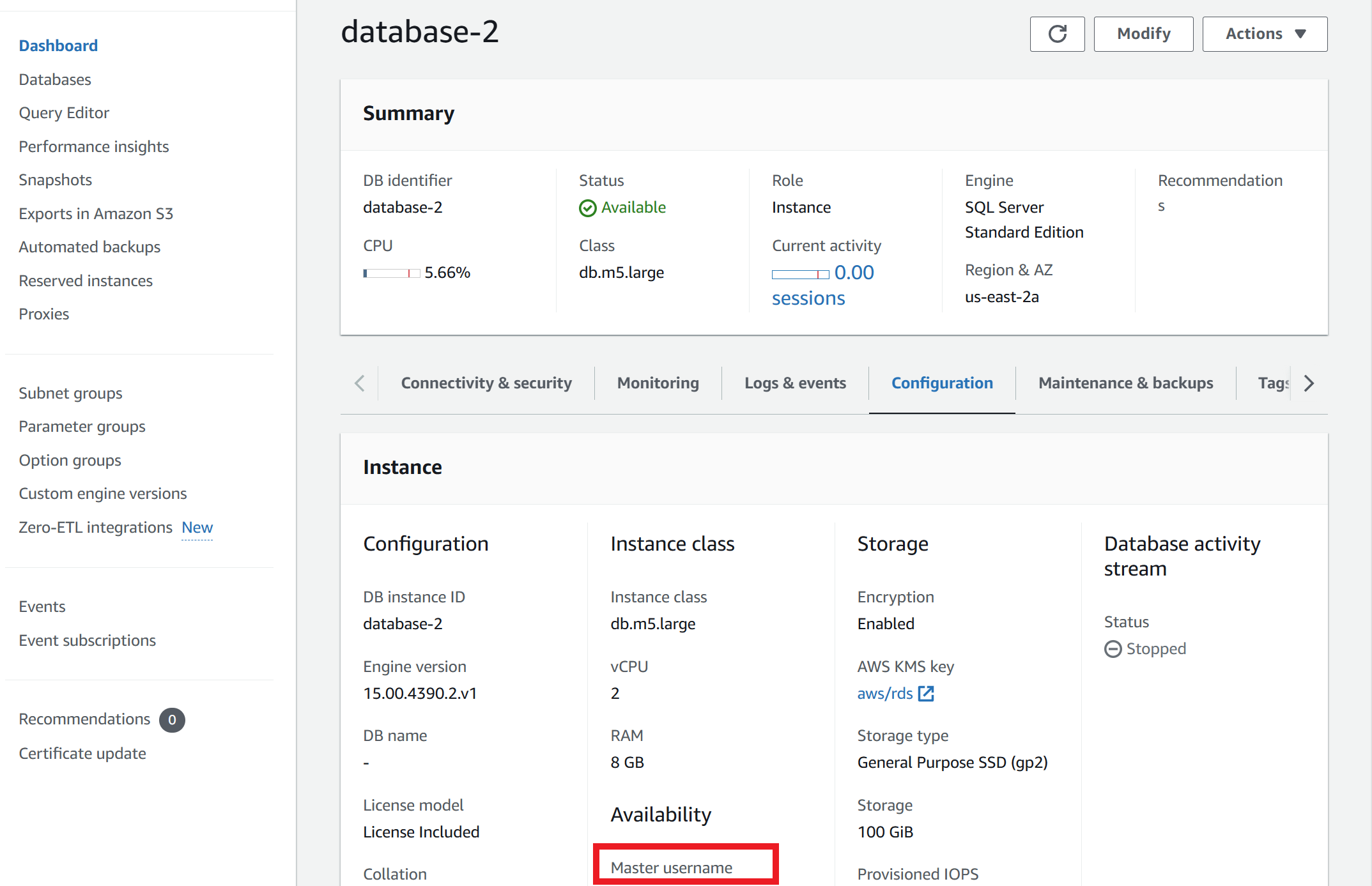1372x886 pixels.
Task: Open the Maintenance & backups tab
Action: coord(1125,383)
